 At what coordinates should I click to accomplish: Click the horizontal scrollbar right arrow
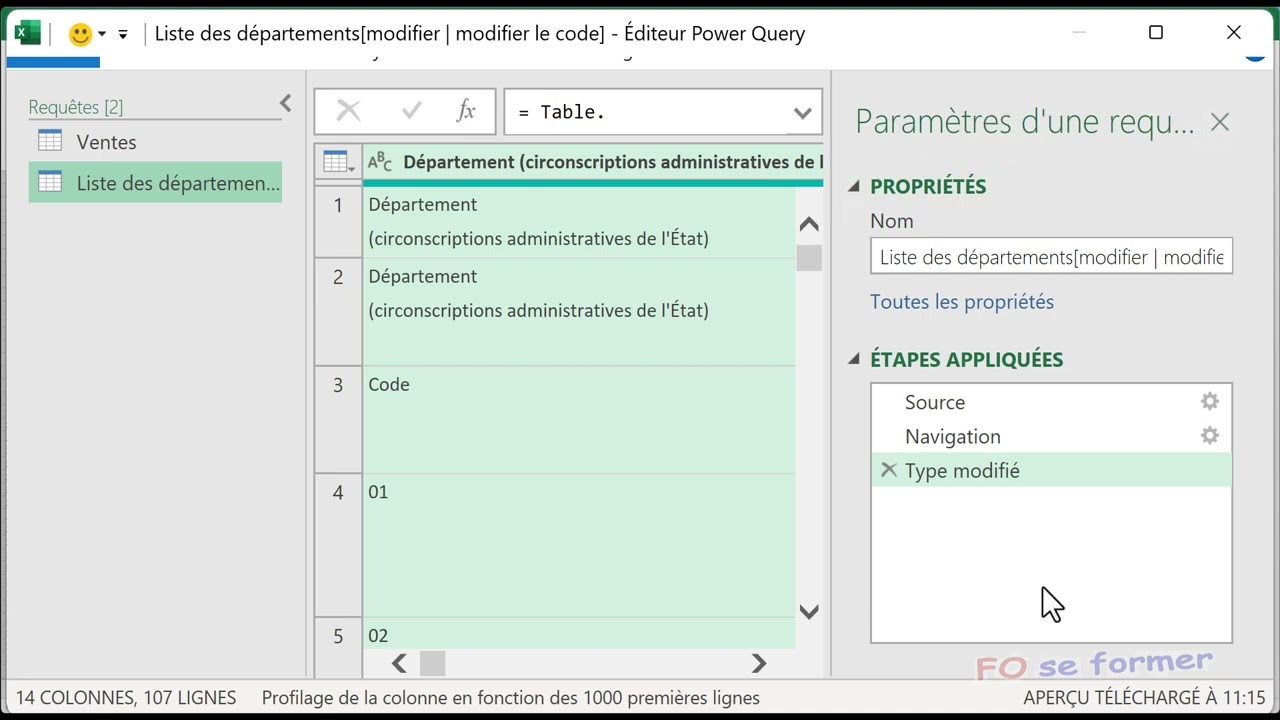pyautogui.click(x=759, y=663)
